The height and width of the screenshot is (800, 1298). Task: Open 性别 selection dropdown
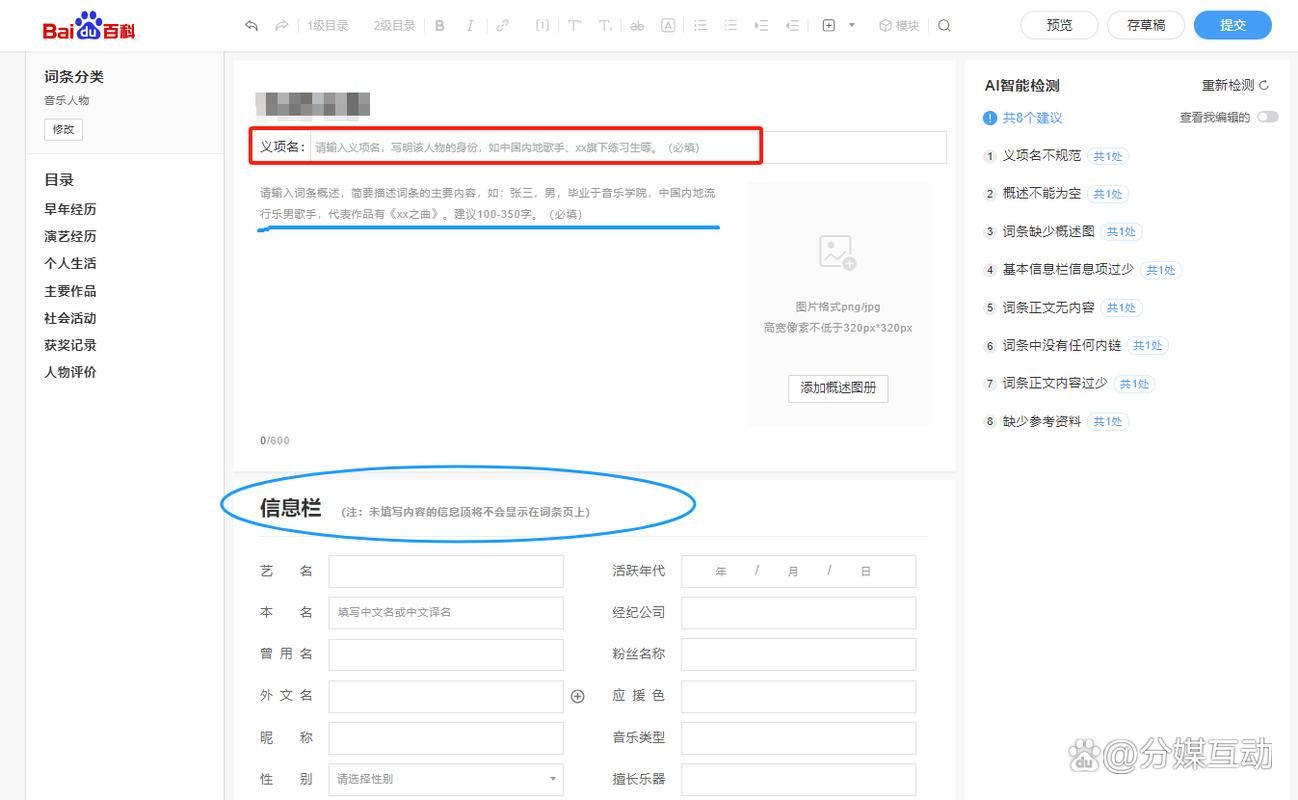pos(446,779)
